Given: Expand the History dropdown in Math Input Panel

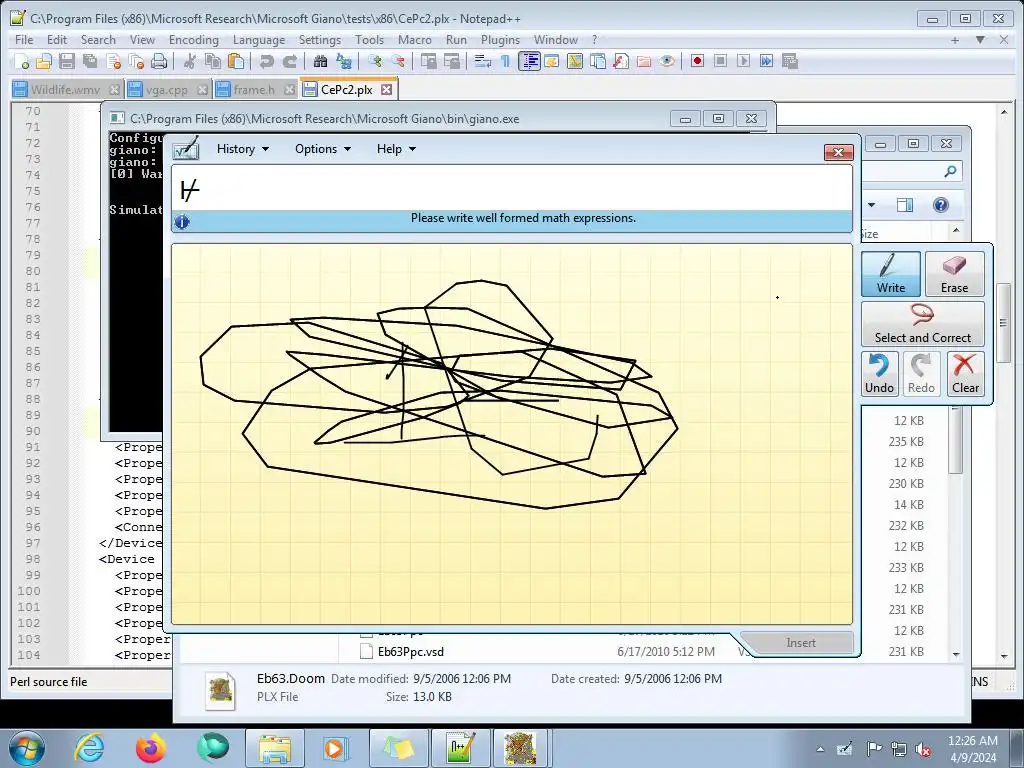Looking at the screenshot, I should point(243,149).
